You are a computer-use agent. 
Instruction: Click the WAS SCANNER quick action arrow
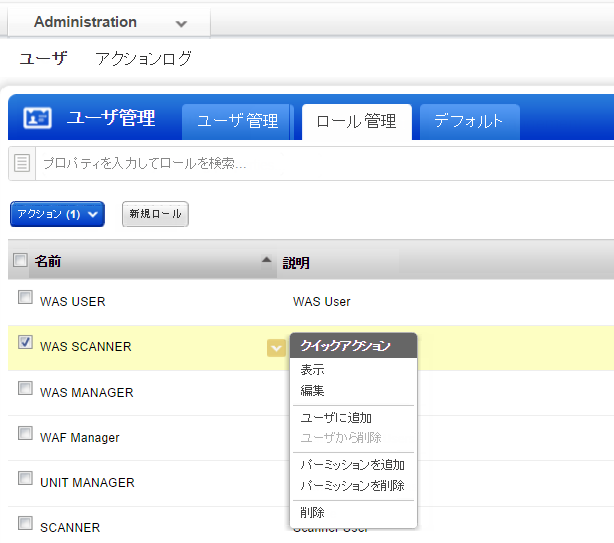point(276,347)
